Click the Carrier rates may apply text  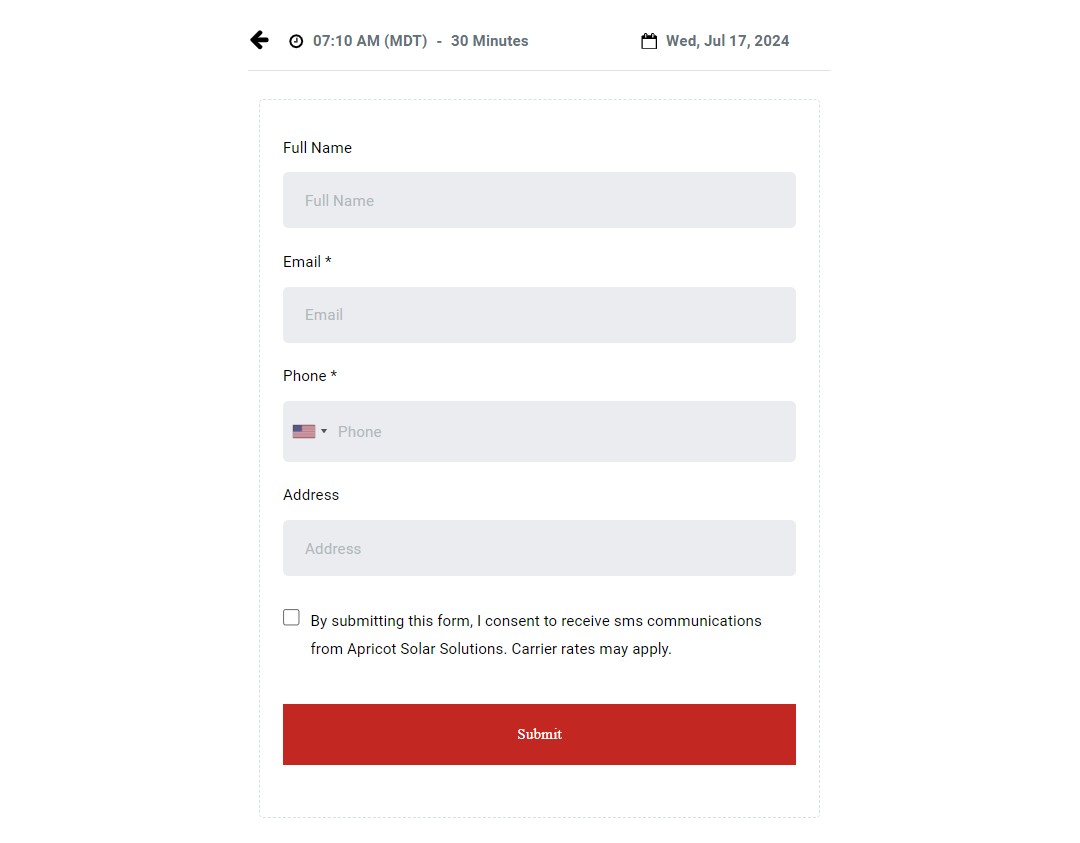[x=592, y=649]
